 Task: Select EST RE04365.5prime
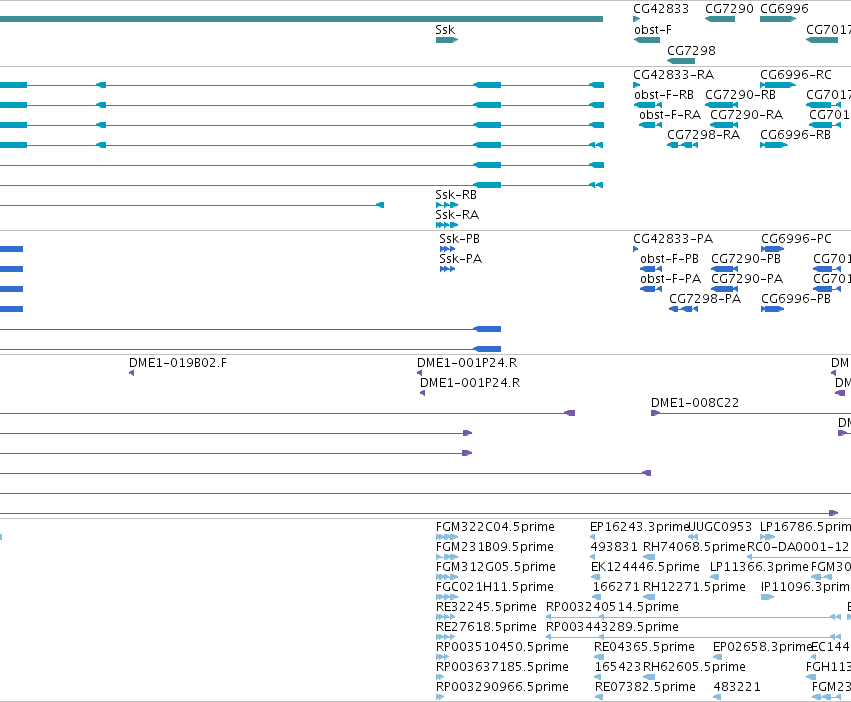(x=644, y=647)
